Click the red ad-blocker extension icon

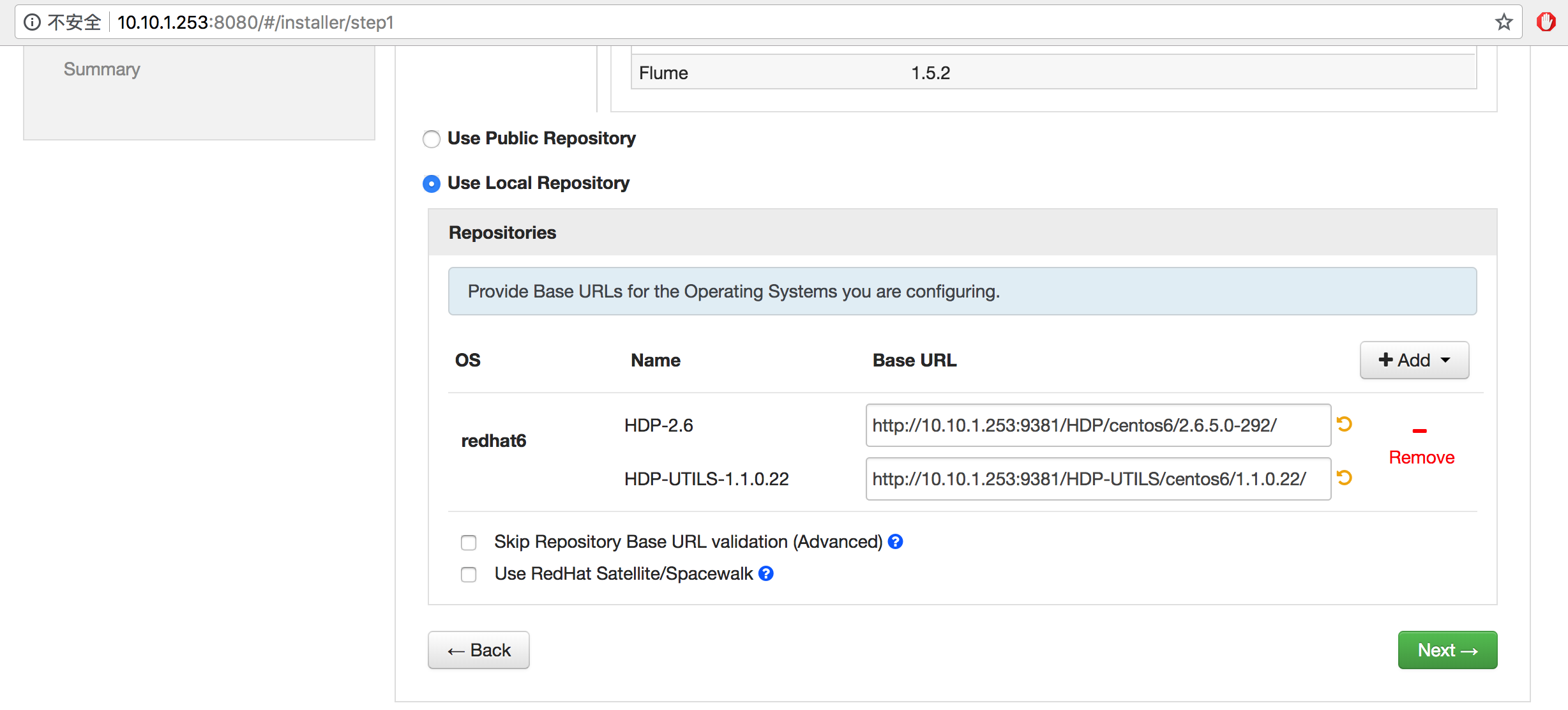(1546, 22)
